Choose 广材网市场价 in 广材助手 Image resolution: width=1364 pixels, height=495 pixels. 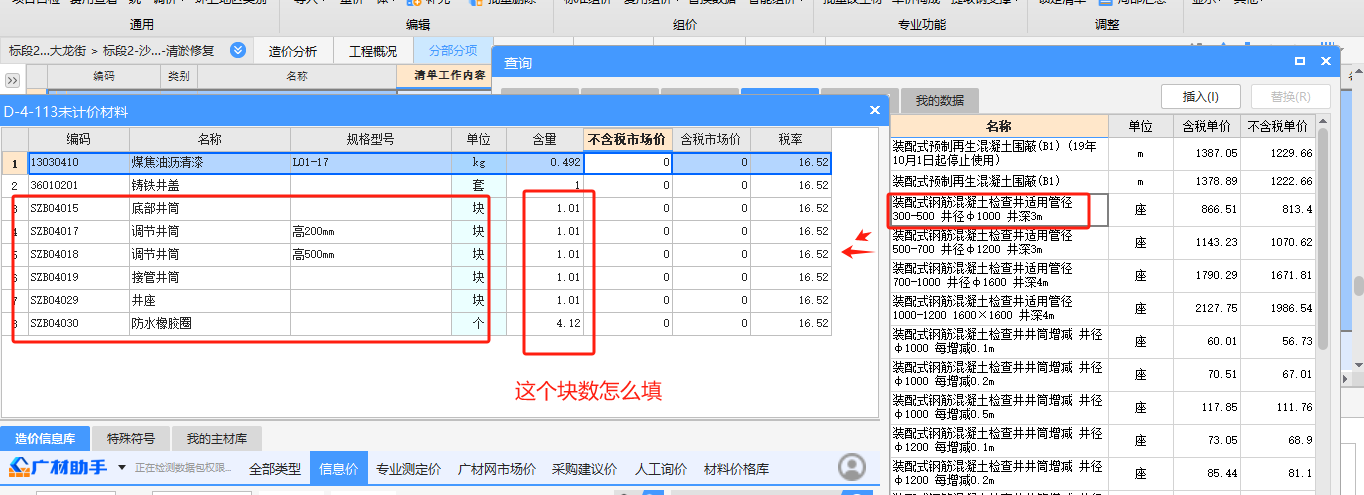click(497, 469)
